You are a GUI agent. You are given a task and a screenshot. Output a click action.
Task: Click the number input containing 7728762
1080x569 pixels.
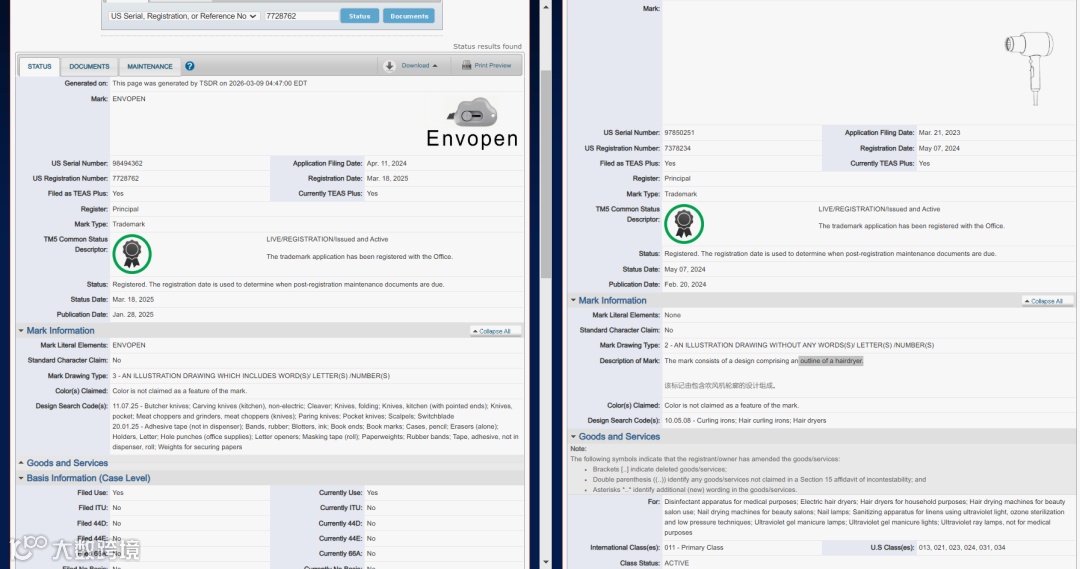pos(301,16)
